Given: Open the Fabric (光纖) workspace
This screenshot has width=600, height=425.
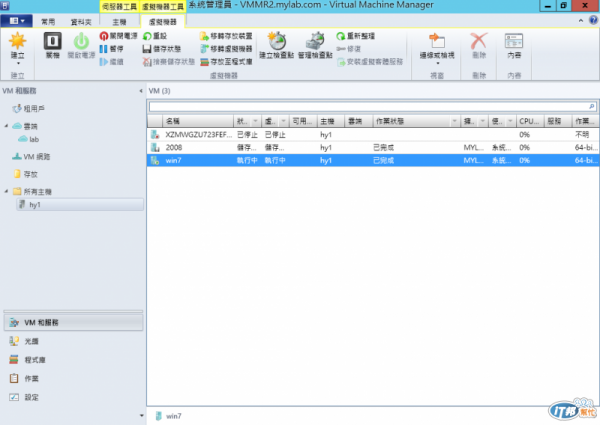Looking at the screenshot, I should click(73, 341).
